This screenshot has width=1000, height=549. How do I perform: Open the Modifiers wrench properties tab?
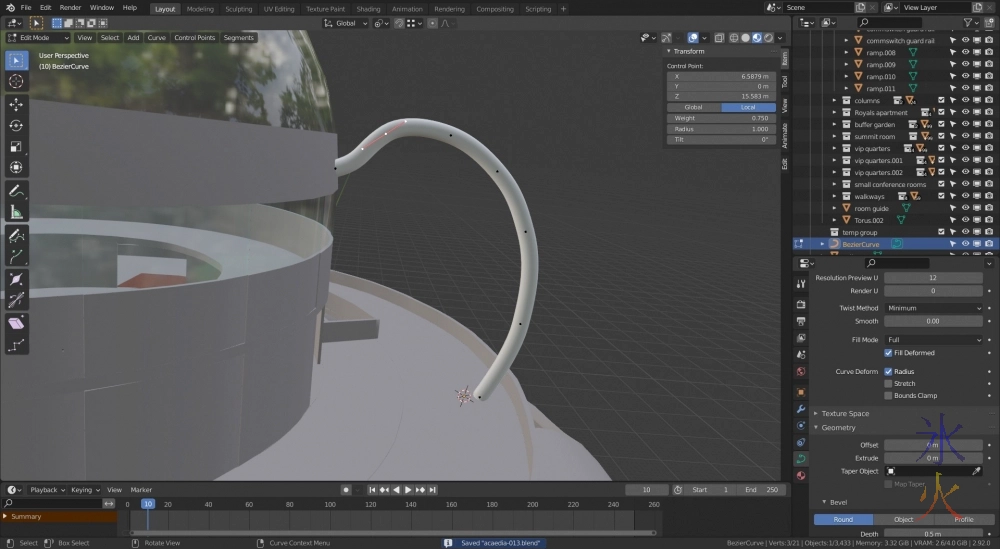coord(801,409)
